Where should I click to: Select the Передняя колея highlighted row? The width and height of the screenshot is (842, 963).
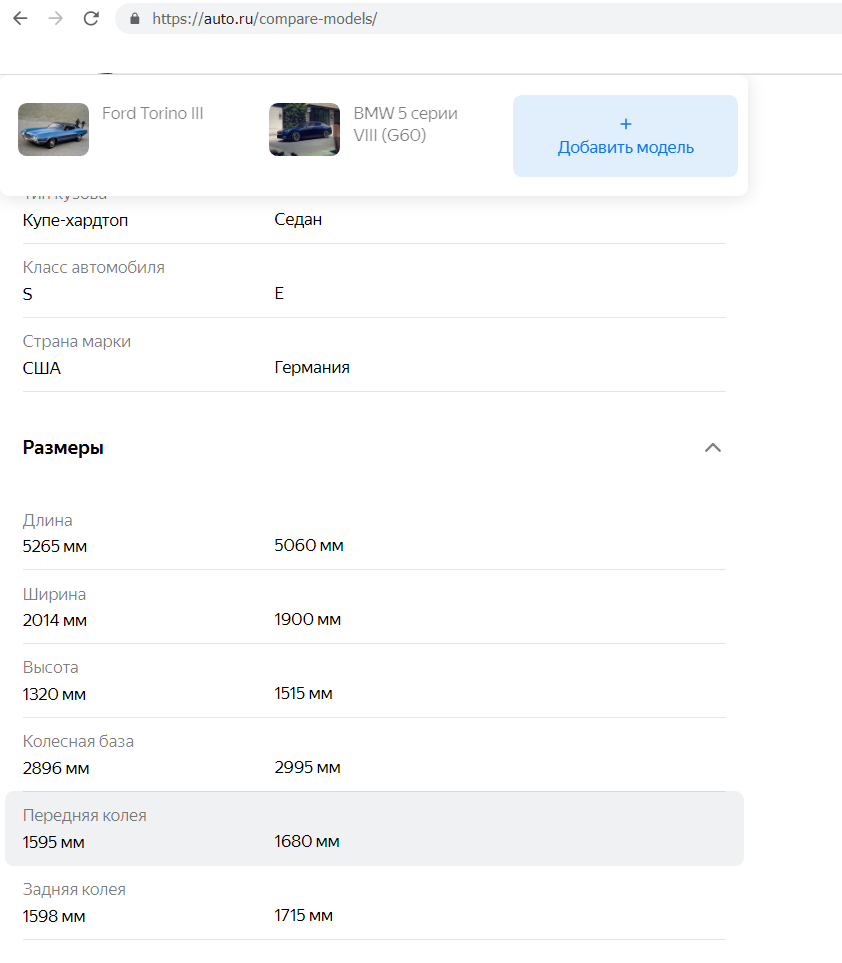pos(374,829)
